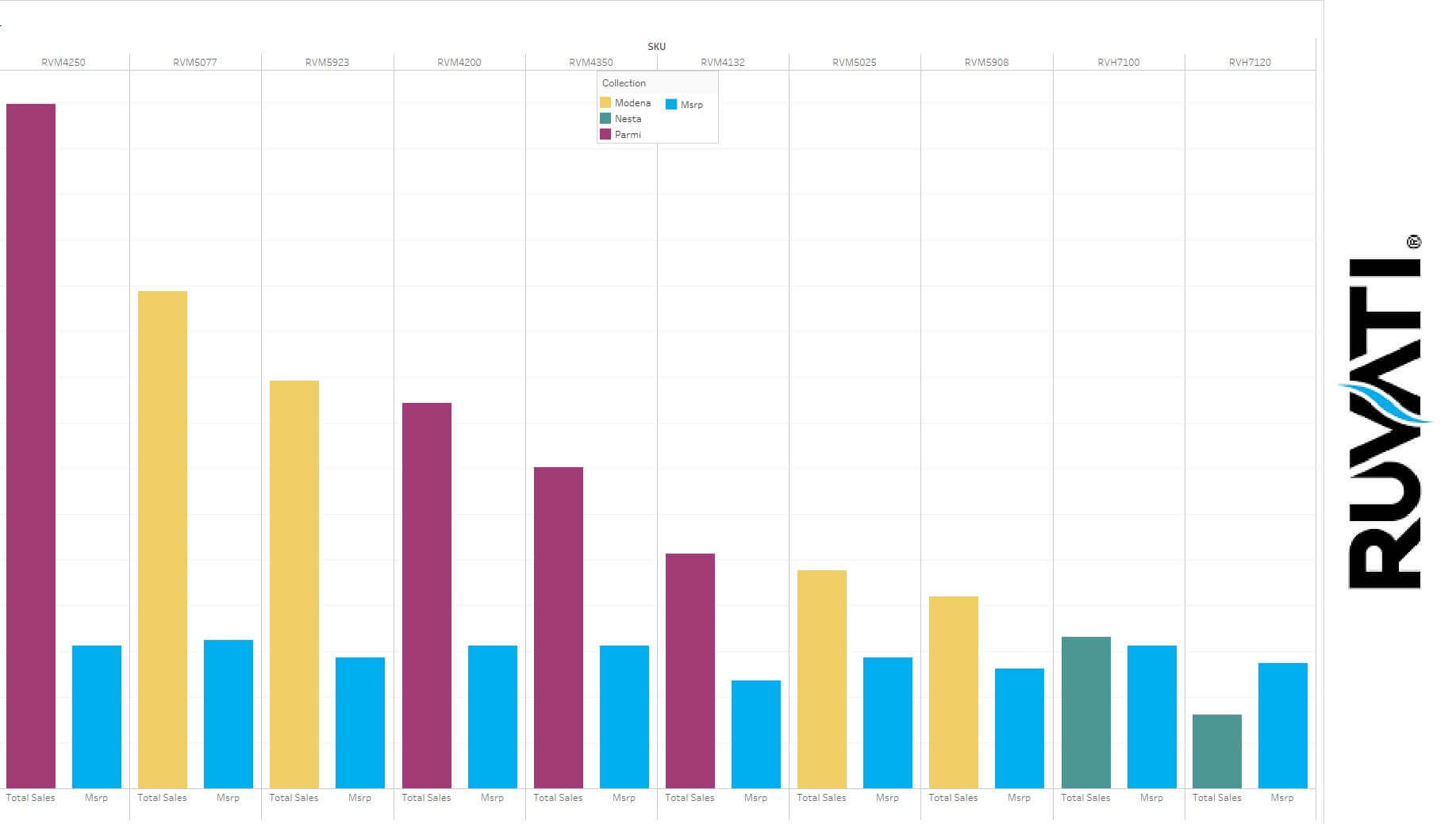Select the Nesta label in the legend
The width and height of the screenshot is (1456, 824).
click(628, 119)
